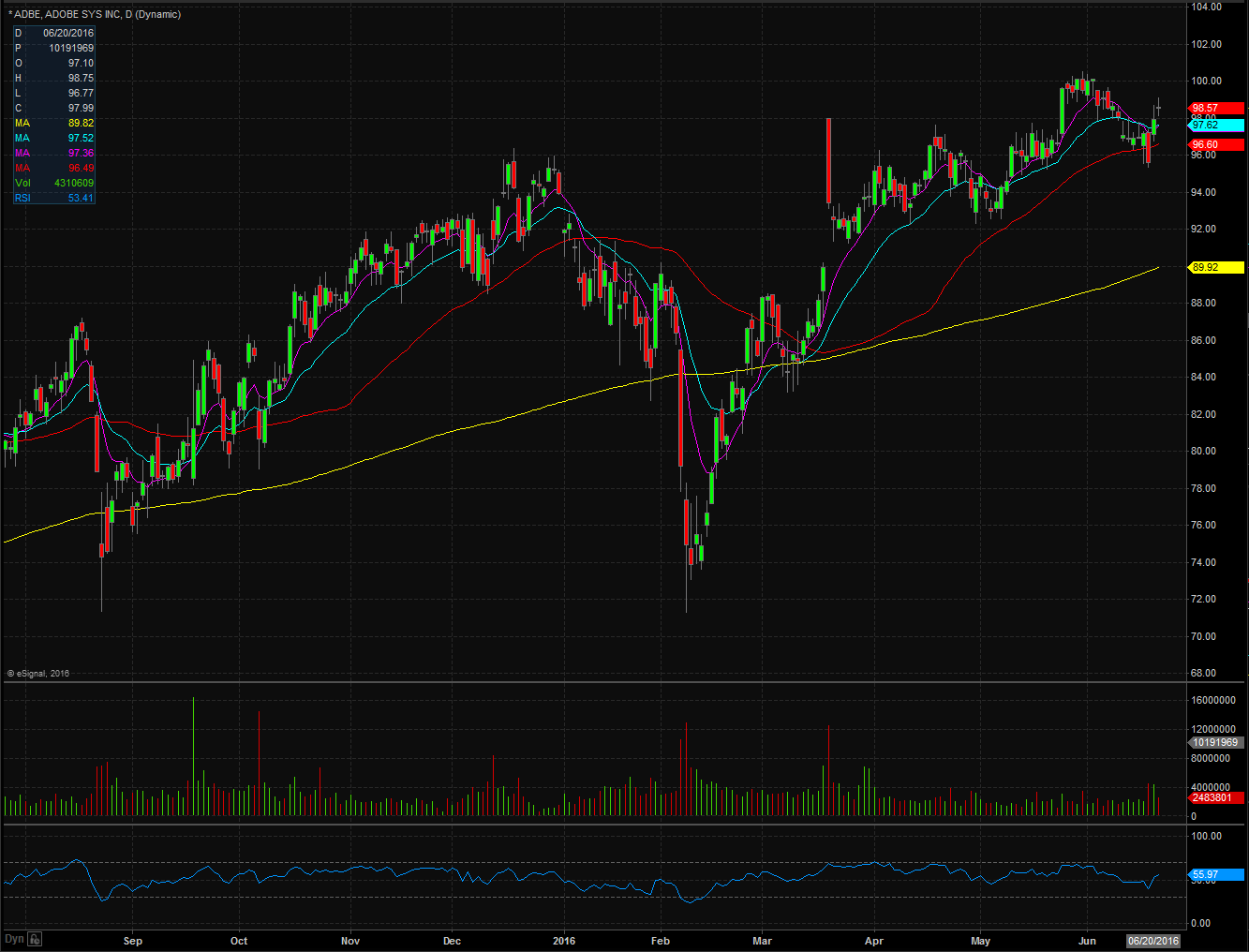
Task: Click the red 96.60 price marker
Action: click(1215, 144)
